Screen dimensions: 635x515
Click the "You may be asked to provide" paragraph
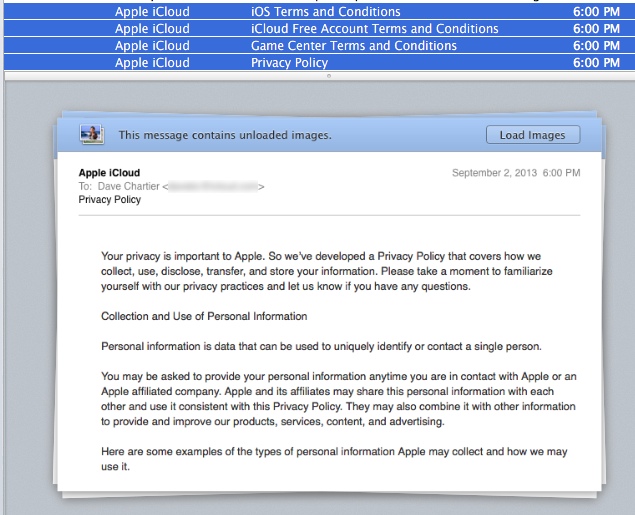pos(339,399)
